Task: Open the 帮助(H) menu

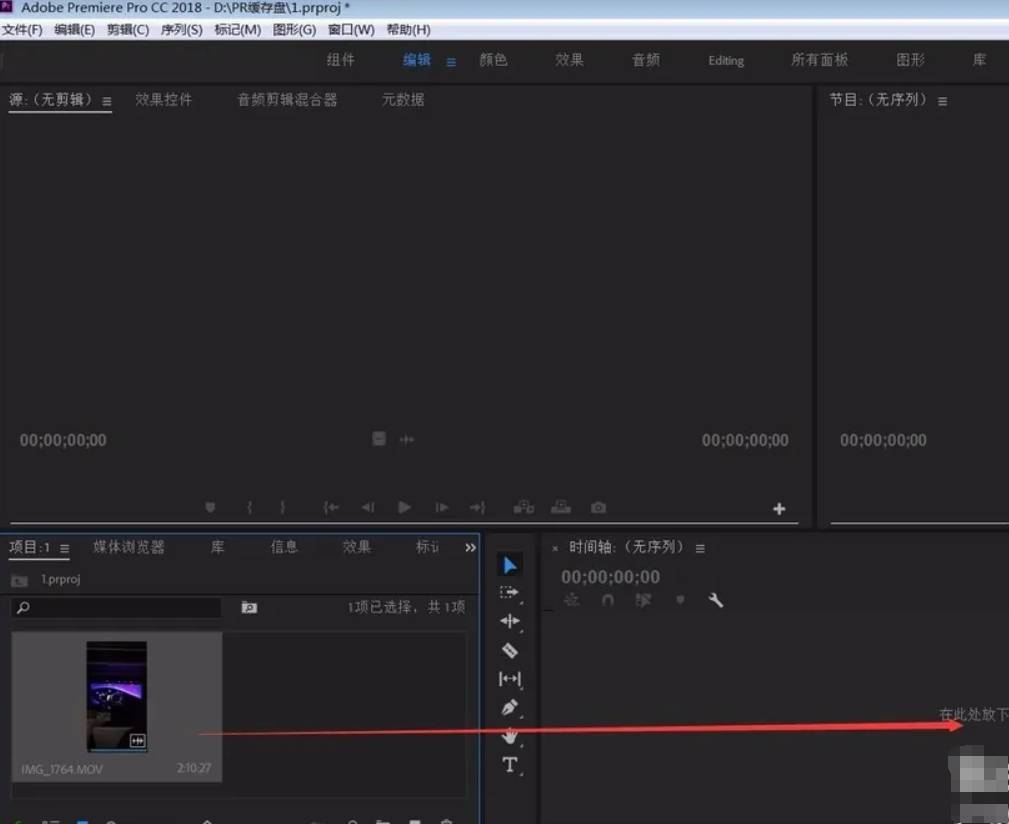Action: pyautogui.click(x=408, y=30)
